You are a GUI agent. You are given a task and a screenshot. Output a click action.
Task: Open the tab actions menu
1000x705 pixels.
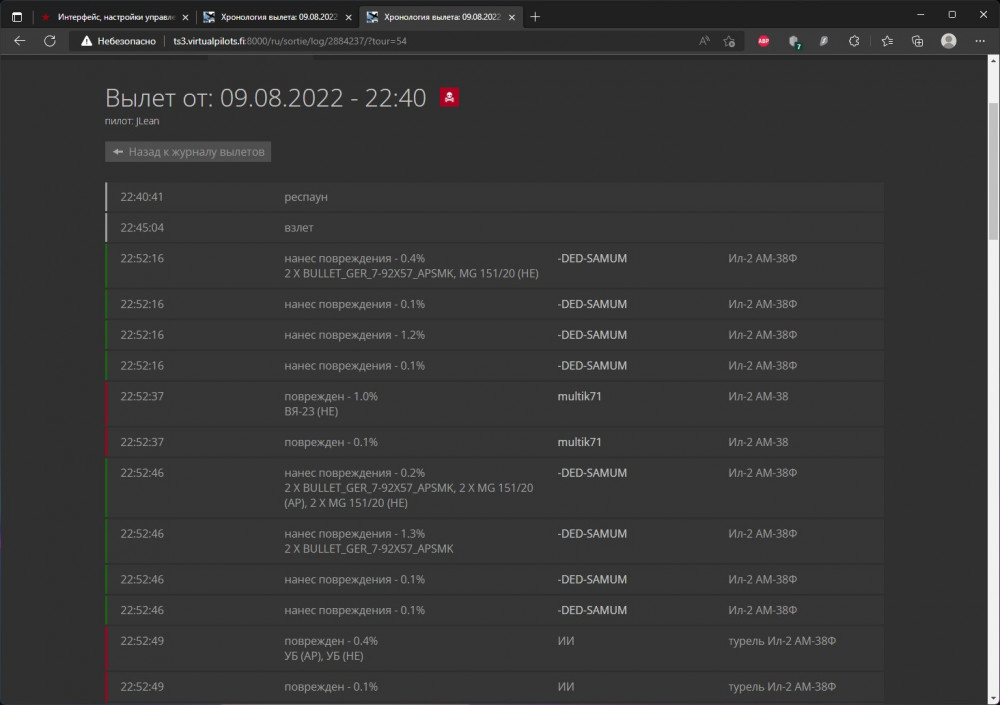pyautogui.click(x=16, y=16)
